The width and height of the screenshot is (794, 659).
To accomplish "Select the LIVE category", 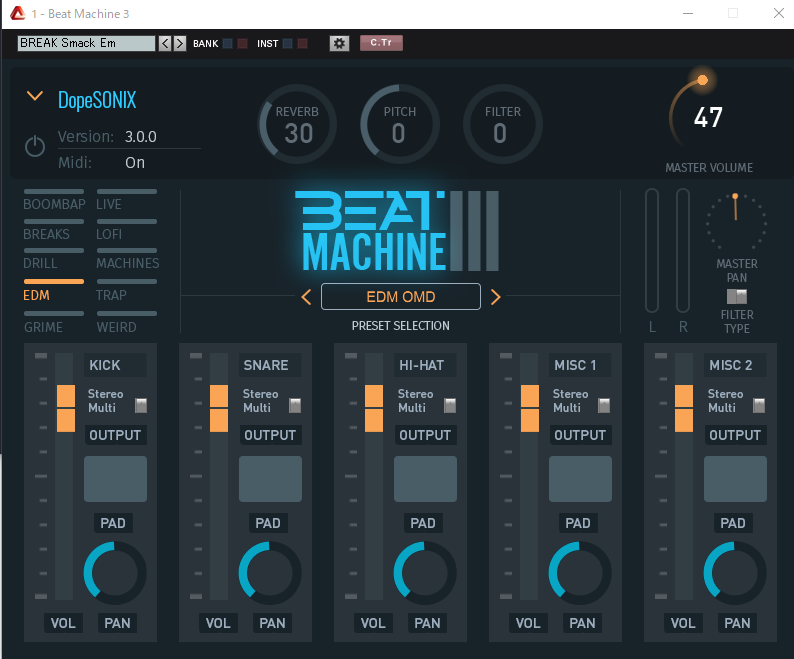I will [x=127, y=200].
